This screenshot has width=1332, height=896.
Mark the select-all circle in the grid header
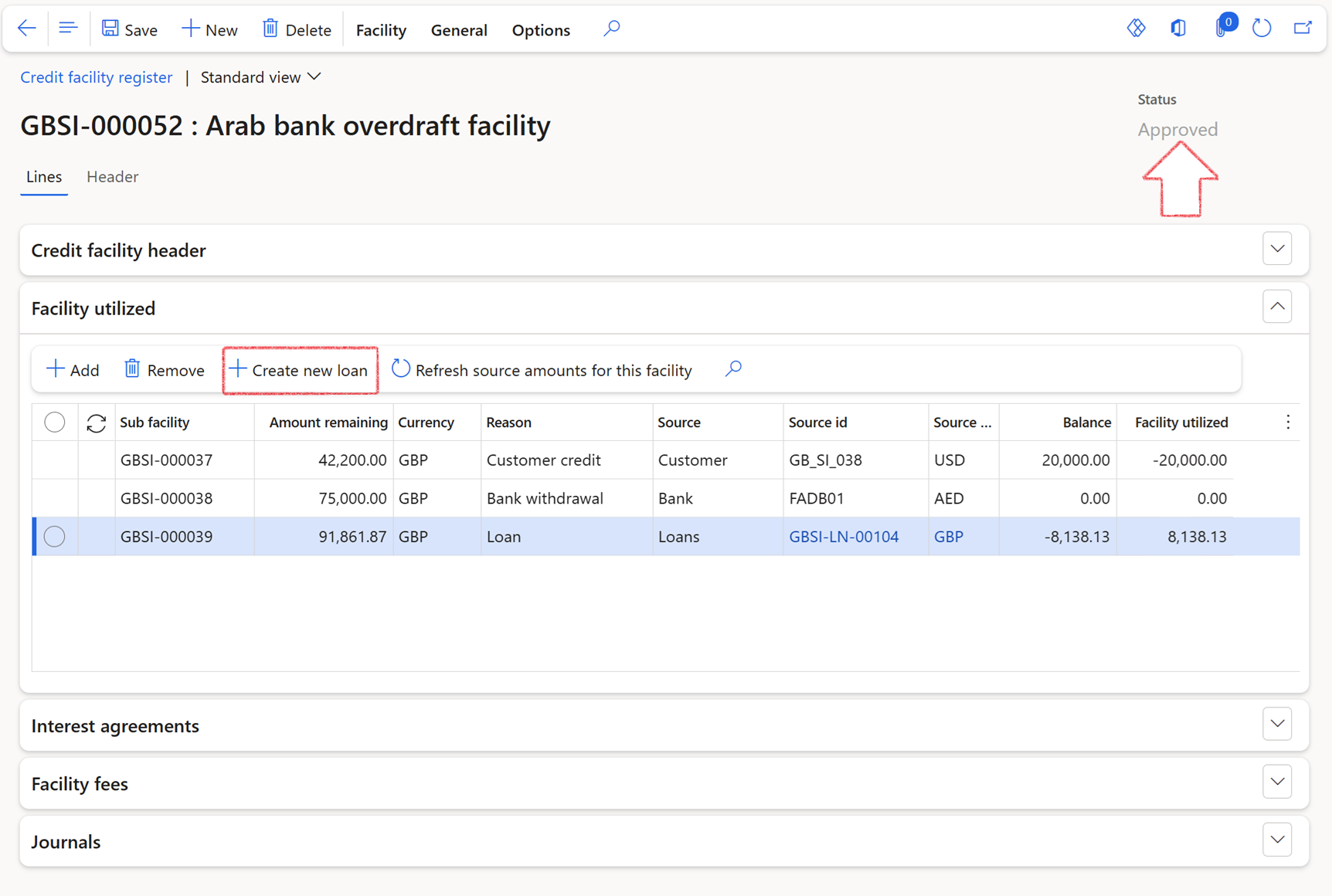54,422
